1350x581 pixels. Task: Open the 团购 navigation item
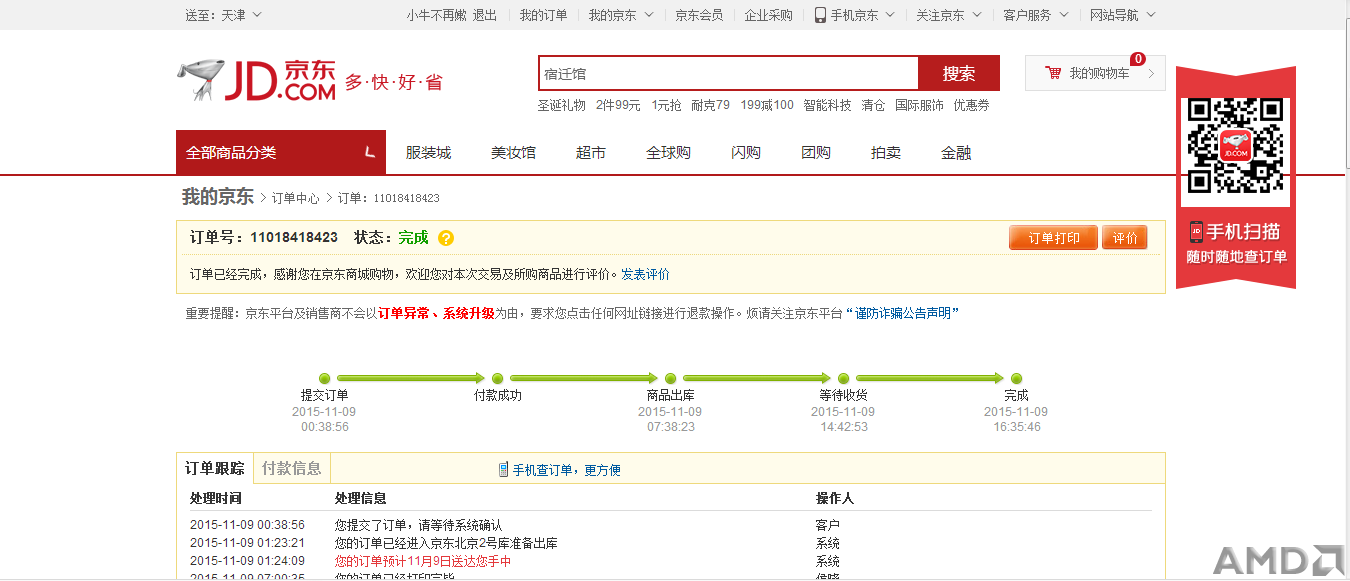[816, 153]
